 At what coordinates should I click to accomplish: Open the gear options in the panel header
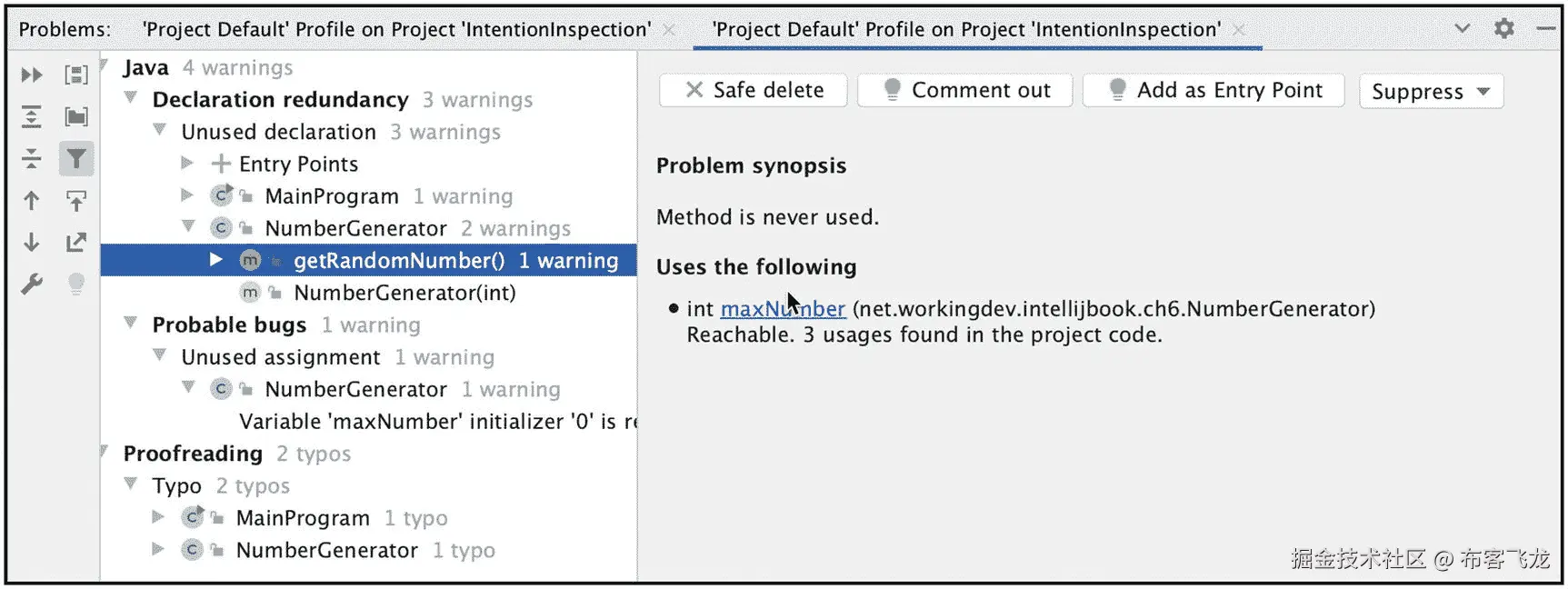1504,29
